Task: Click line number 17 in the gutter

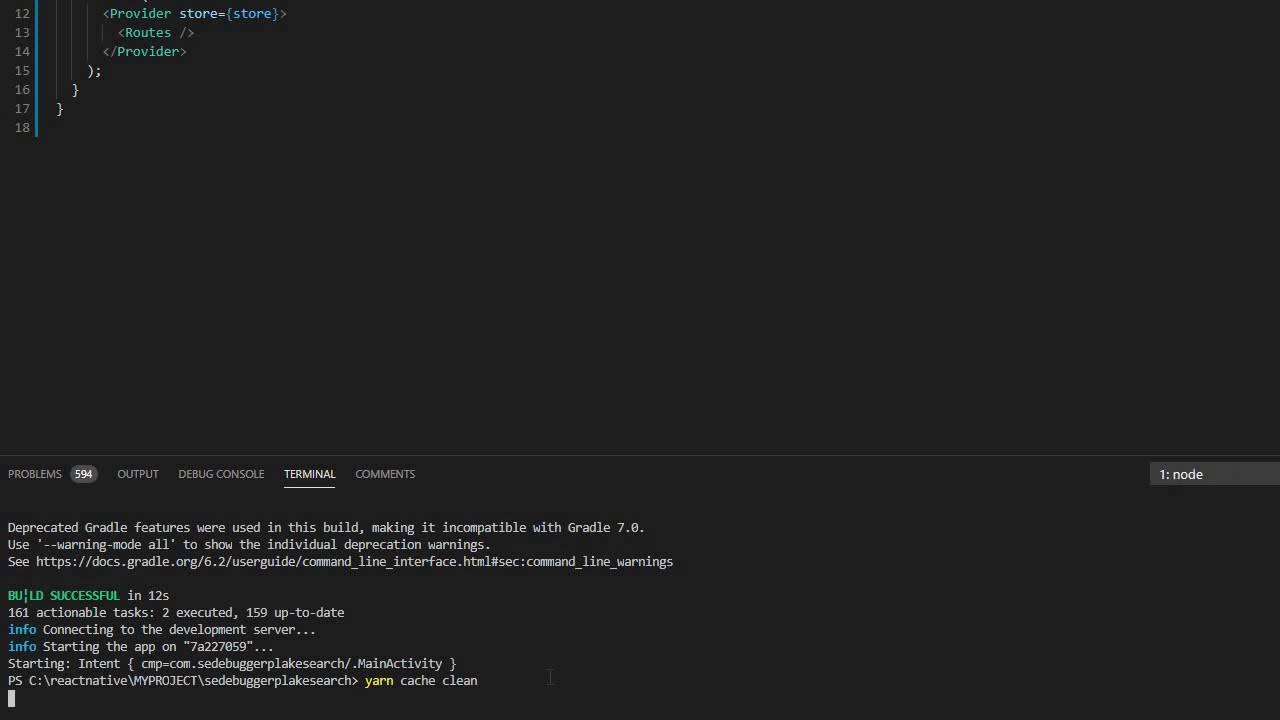Action: (x=22, y=109)
